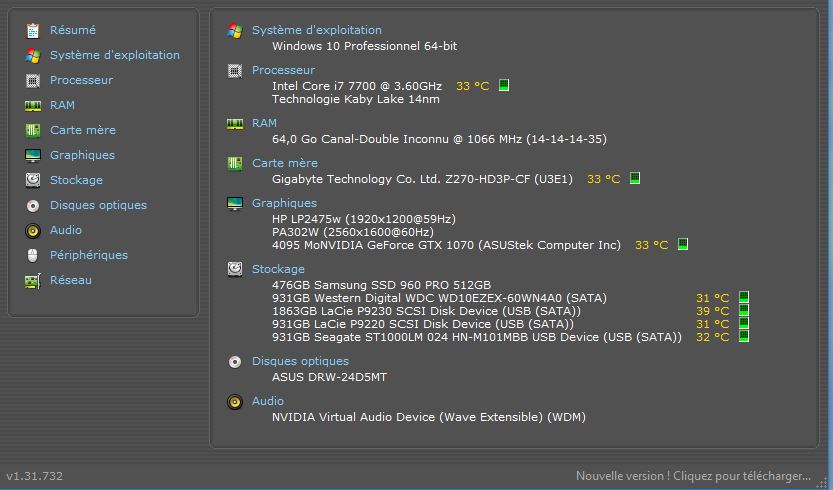833x490 pixels.
Task: Open the Système d'exploitation heading link
Action: pyautogui.click(x=316, y=30)
